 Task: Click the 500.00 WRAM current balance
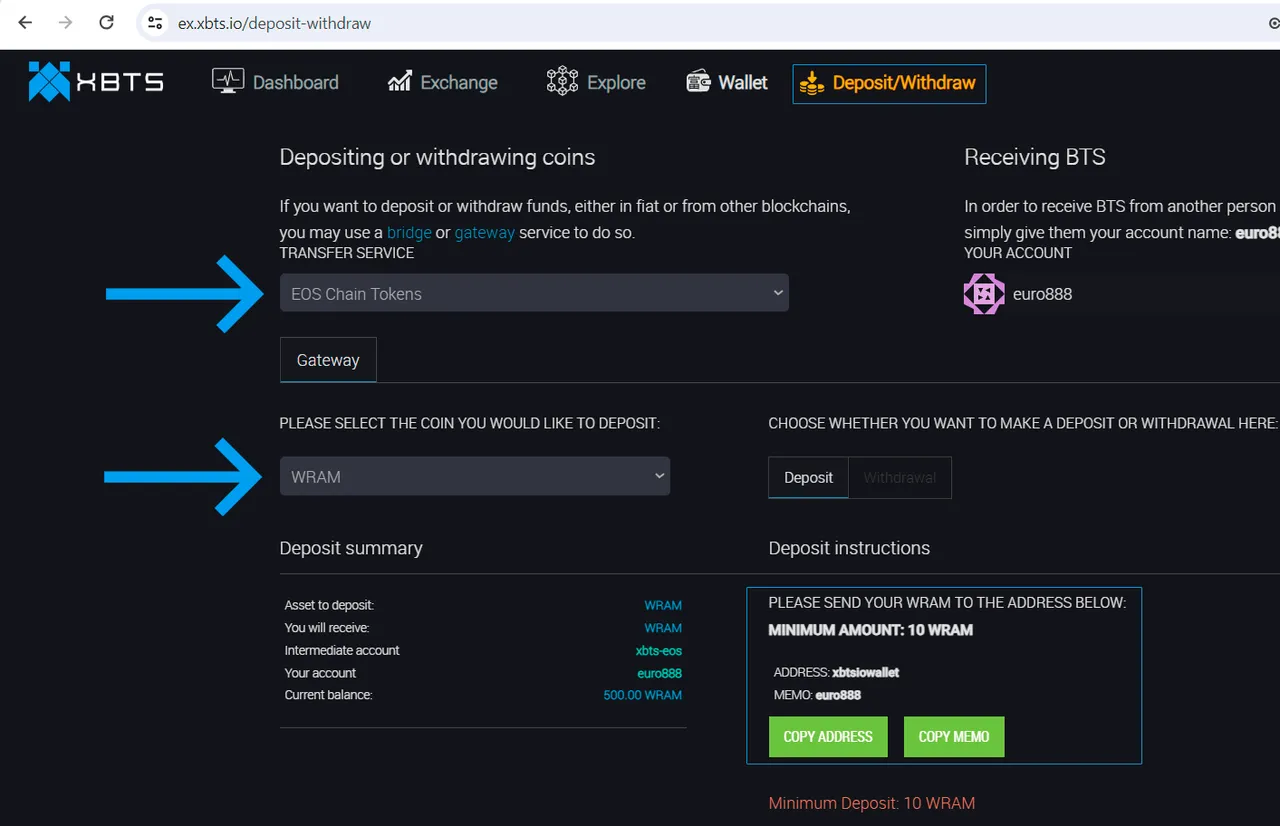click(642, 695)
